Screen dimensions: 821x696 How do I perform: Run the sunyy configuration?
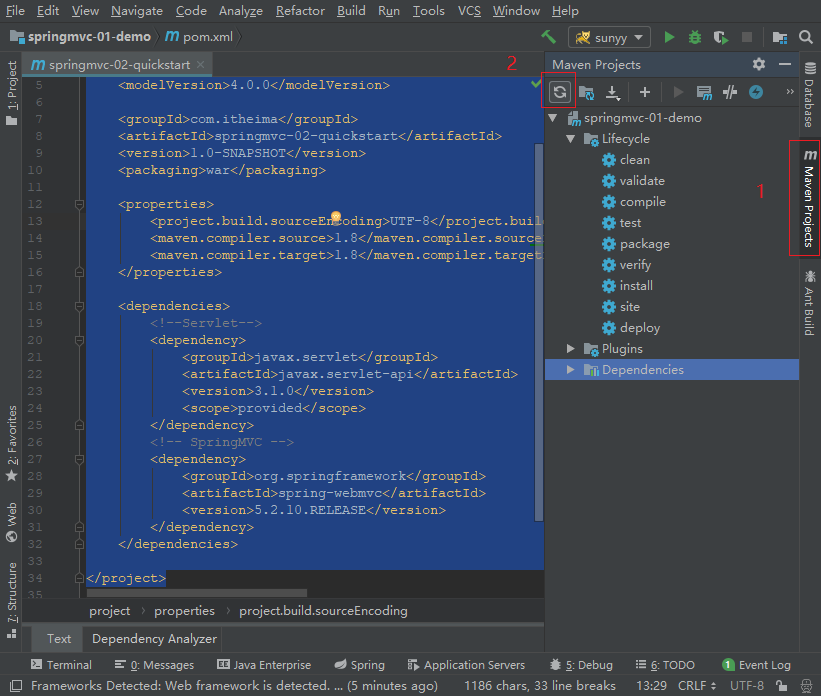click(x=669, y=37)
